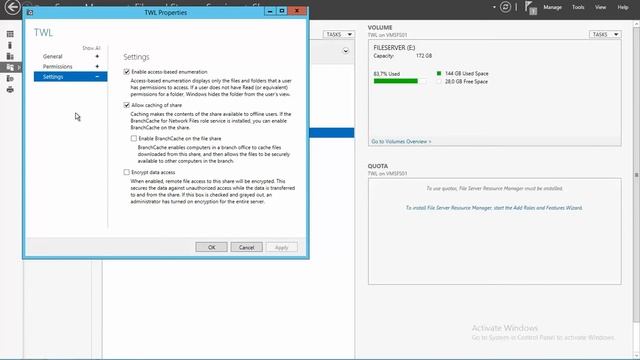Open All Servers icon in left sidebar
This screenshot has height=360, width=640.
tap(10, 56)
